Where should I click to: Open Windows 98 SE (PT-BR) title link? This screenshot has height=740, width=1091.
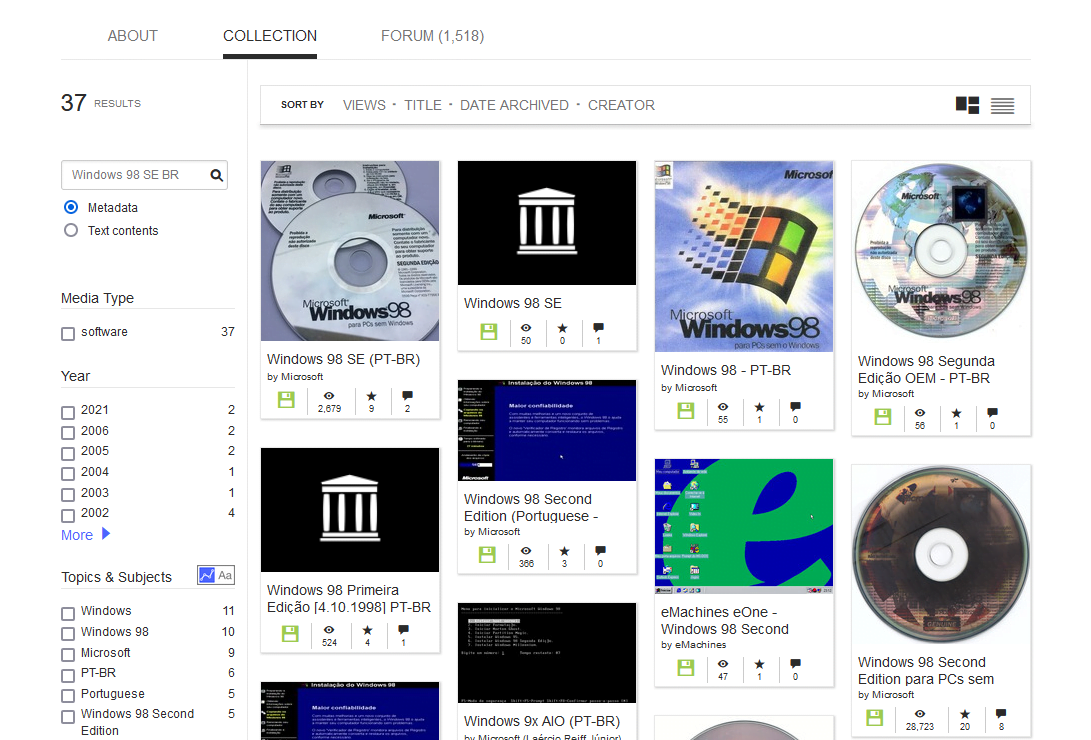(x=344, y=359)
